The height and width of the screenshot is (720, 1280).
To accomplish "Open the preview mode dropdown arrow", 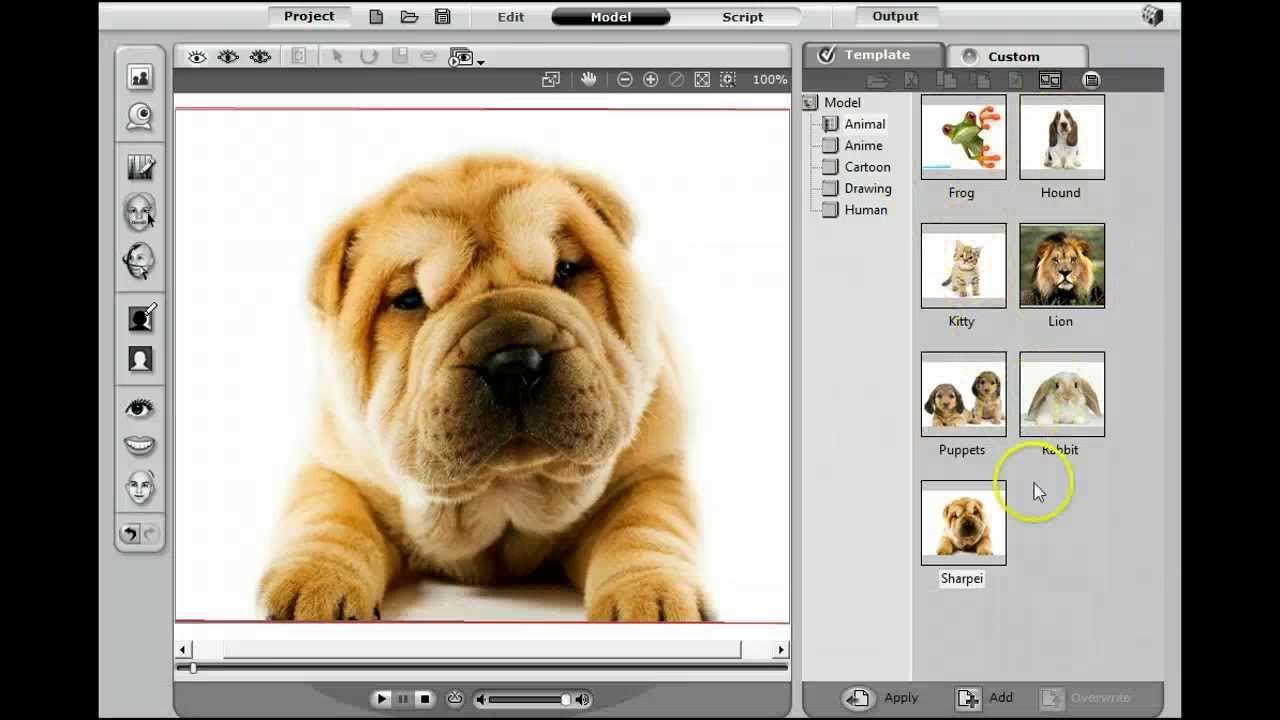I will (x=481, y=62).
